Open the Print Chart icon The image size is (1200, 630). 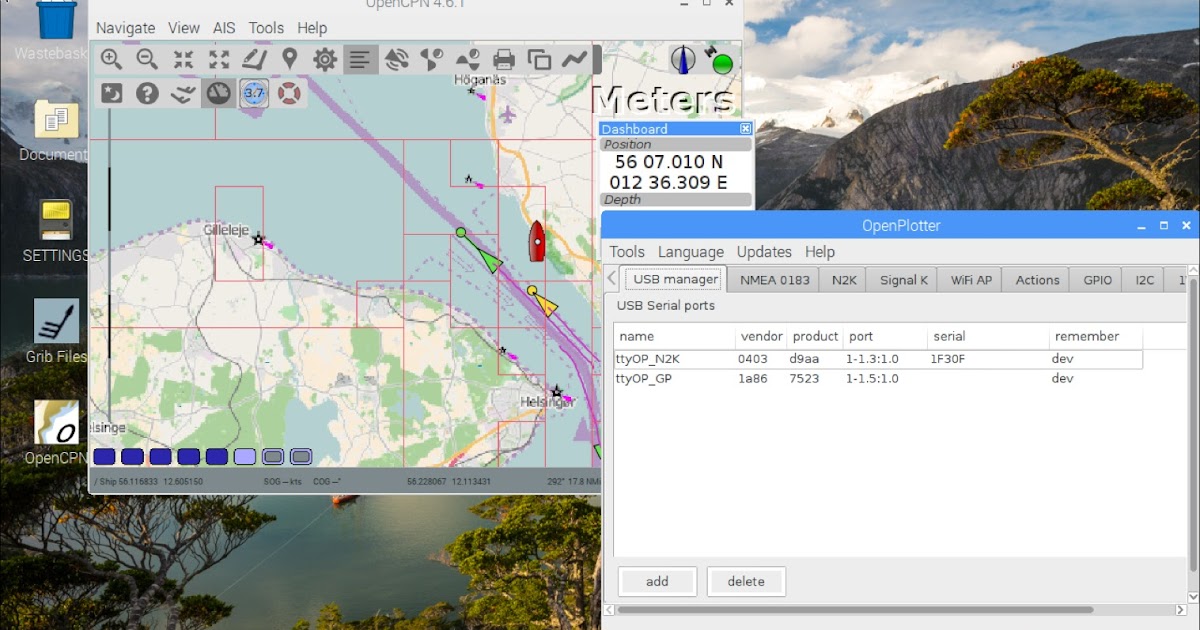click(x=503, y=59)
